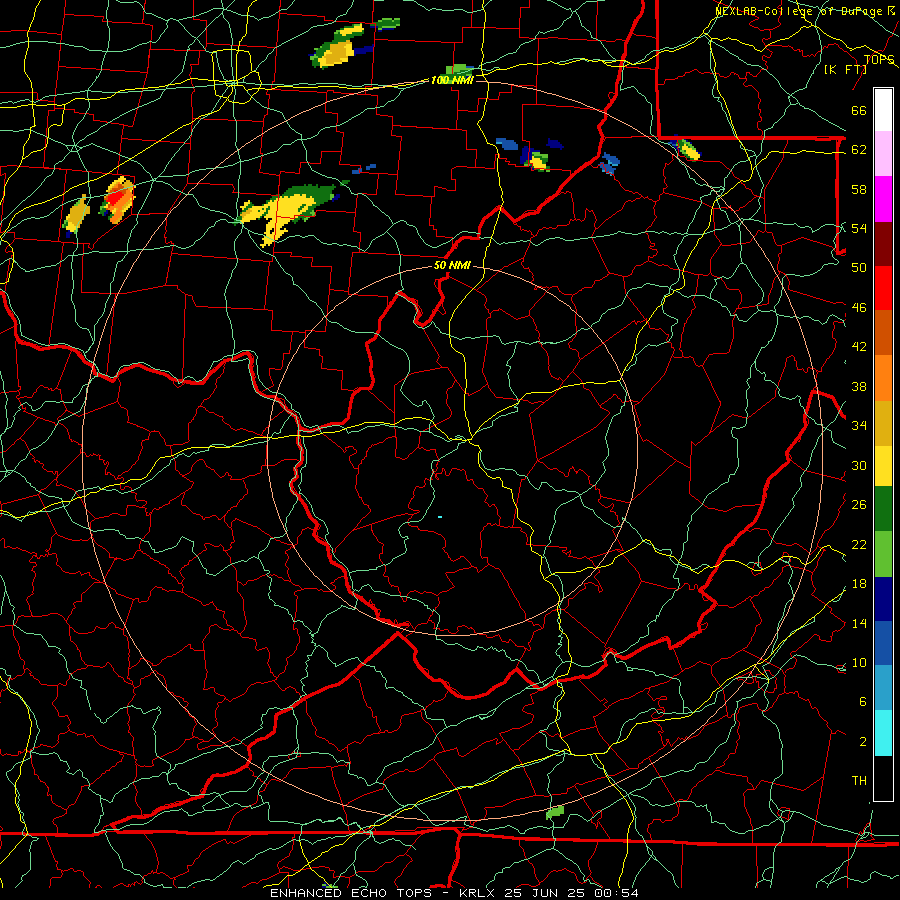Click the "100 NMI" range ring label

click(452, 80)
